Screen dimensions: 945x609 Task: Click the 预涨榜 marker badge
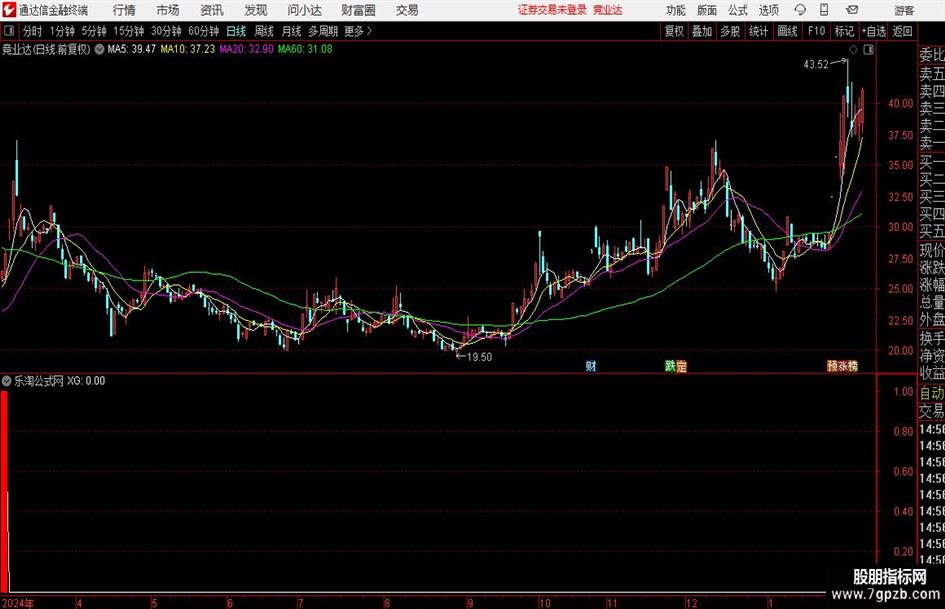click(x=842, y=366)
